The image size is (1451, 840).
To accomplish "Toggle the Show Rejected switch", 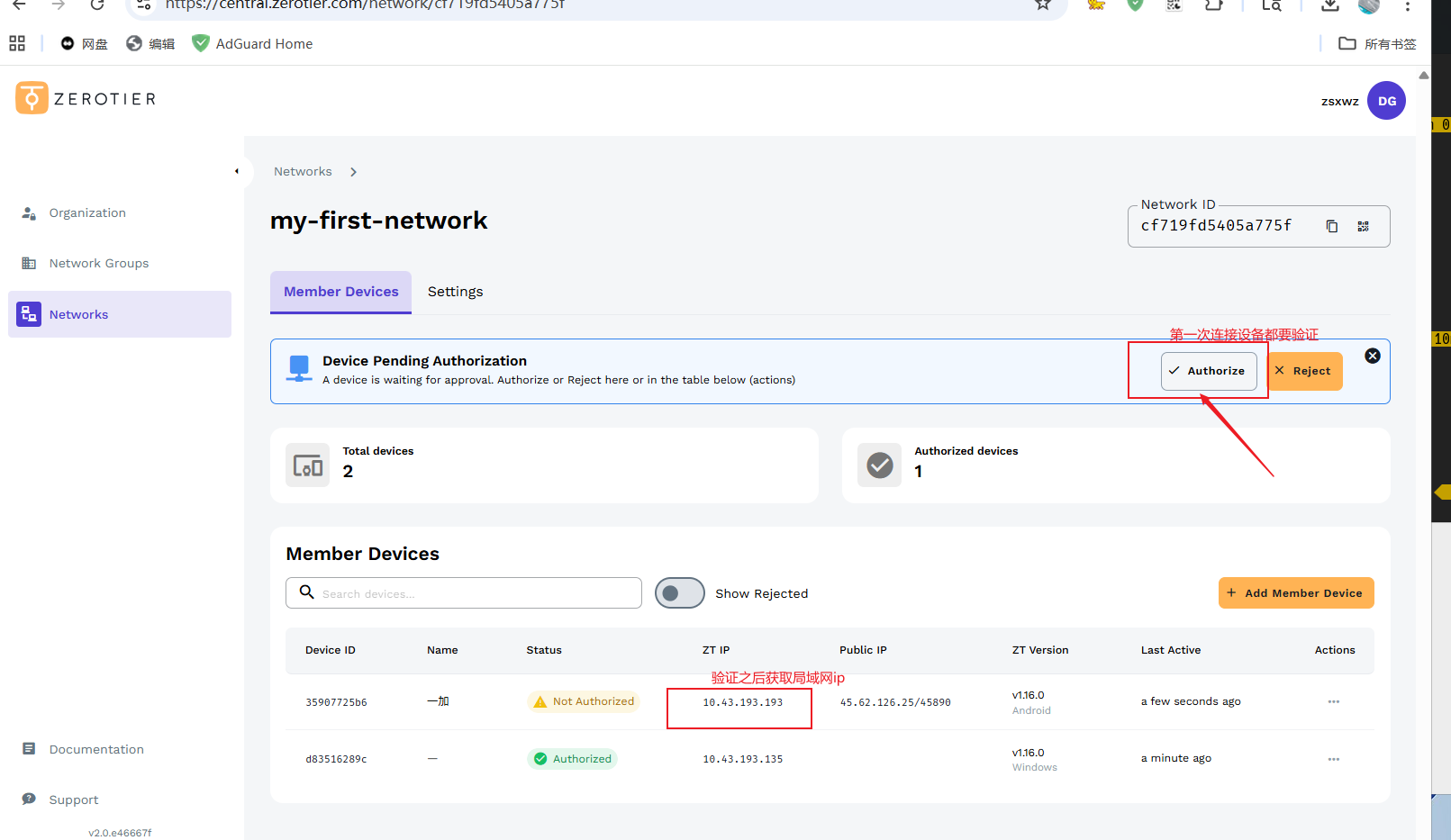I will point(680,593).
